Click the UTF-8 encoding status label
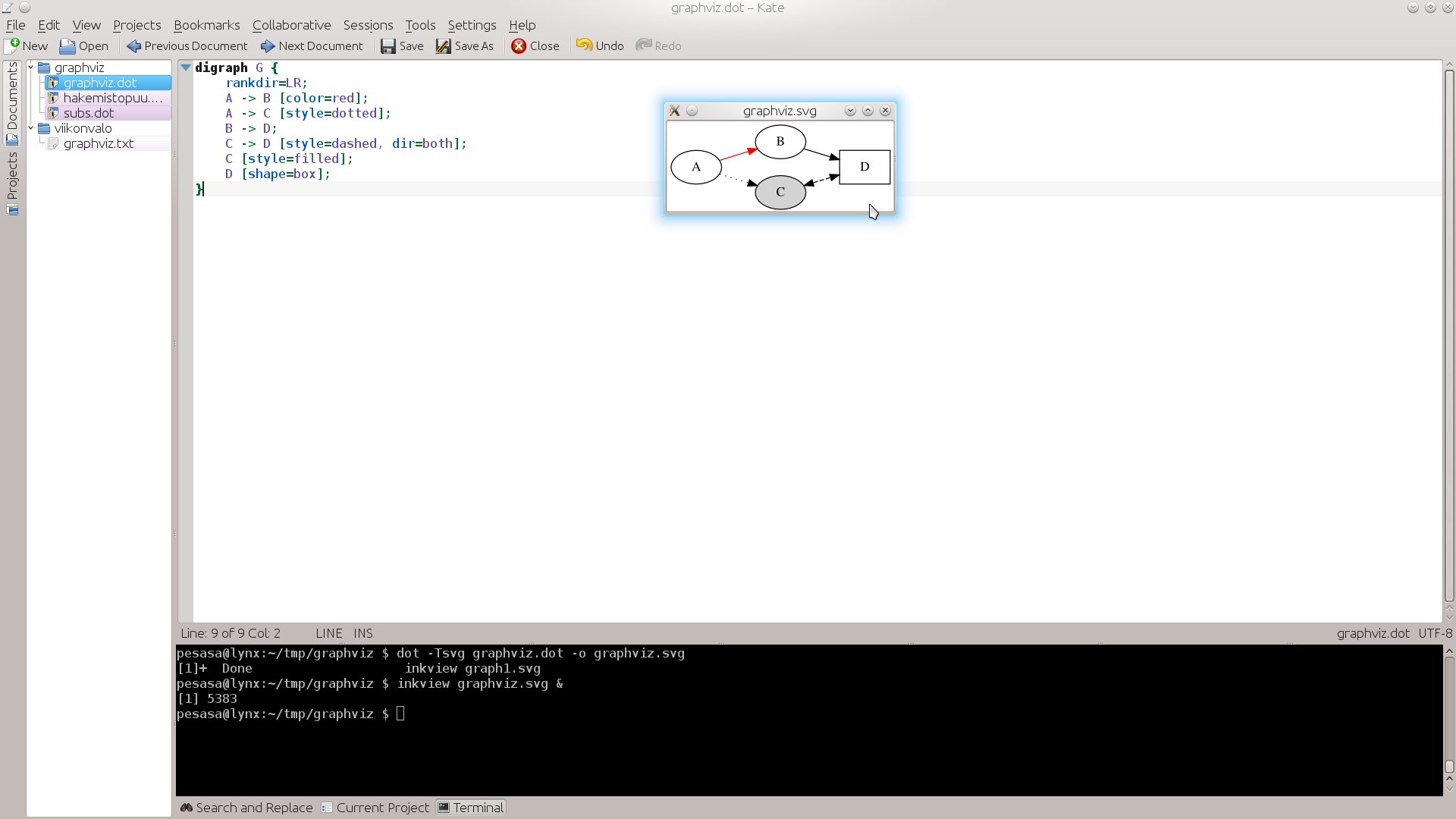Image resolution: width=1456 pixels, height=819 pixels. click(1436, 633)
